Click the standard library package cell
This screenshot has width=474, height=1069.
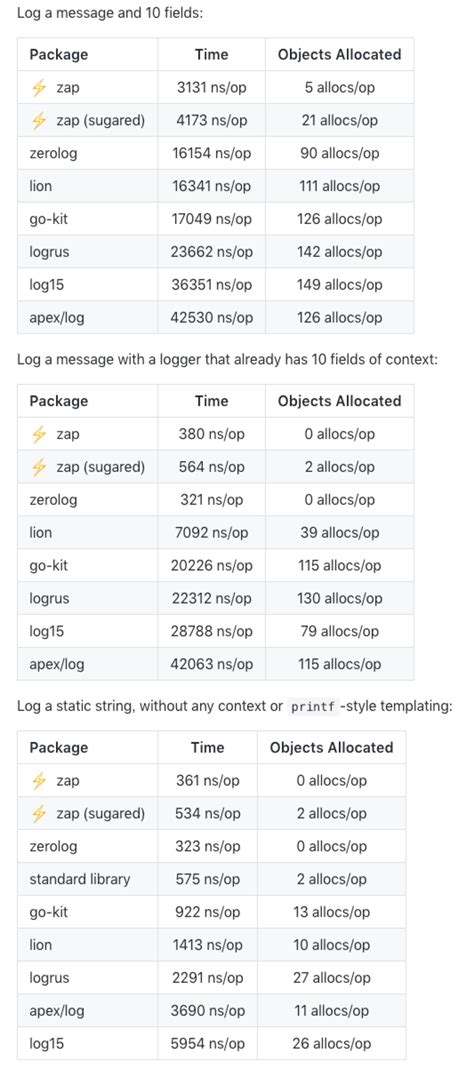coord(87,879)
